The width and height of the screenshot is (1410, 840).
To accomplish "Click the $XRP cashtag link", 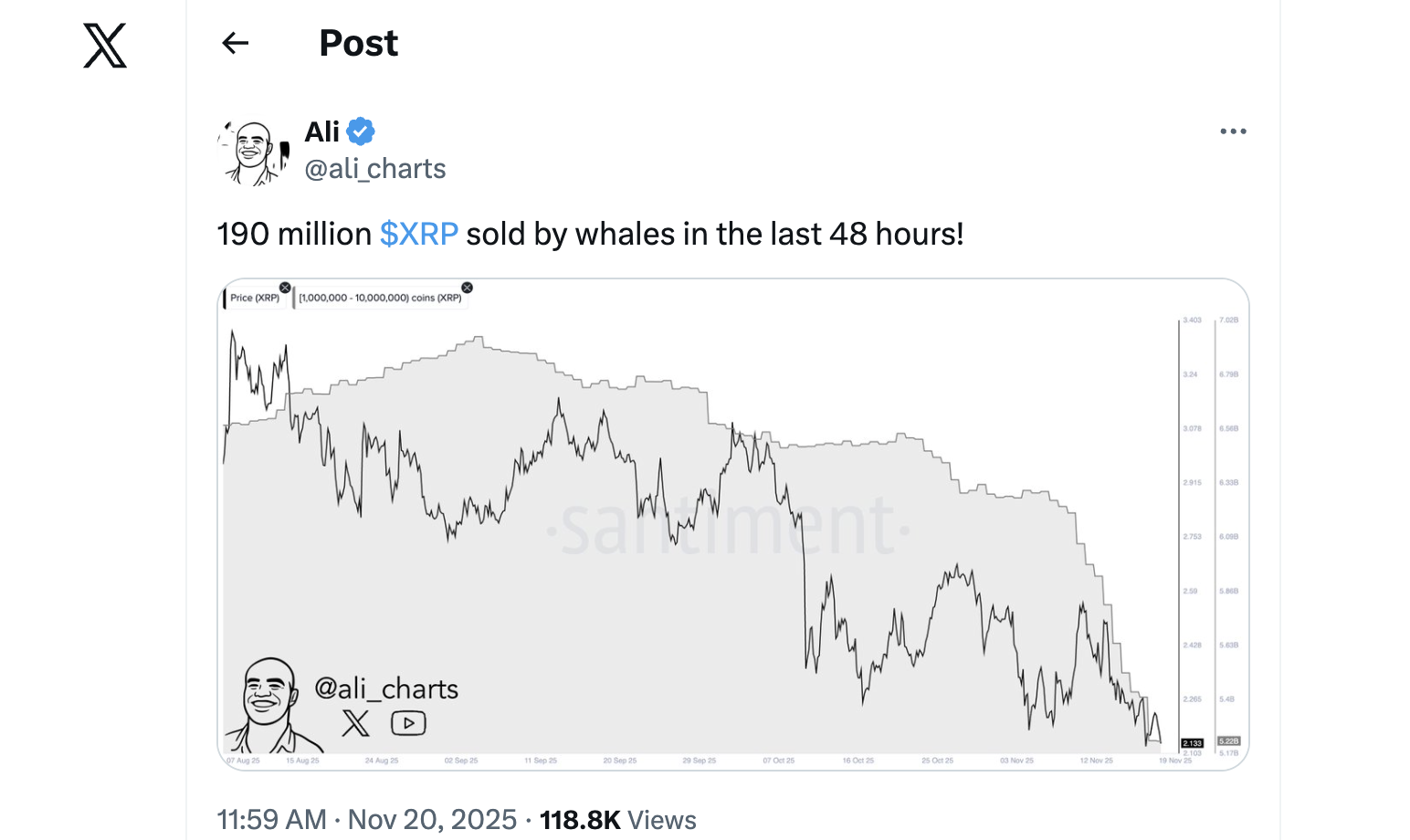I will 418,235.
